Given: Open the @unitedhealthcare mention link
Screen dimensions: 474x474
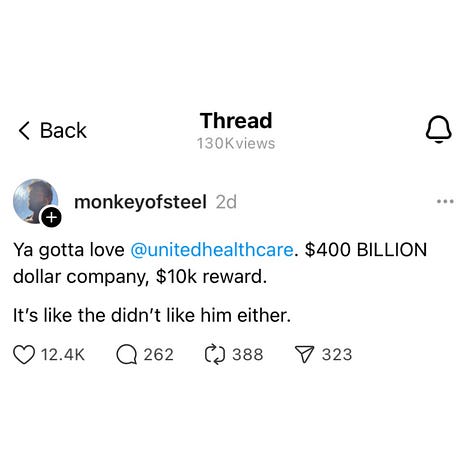Looking at the screenshot, I should point(212,250).
